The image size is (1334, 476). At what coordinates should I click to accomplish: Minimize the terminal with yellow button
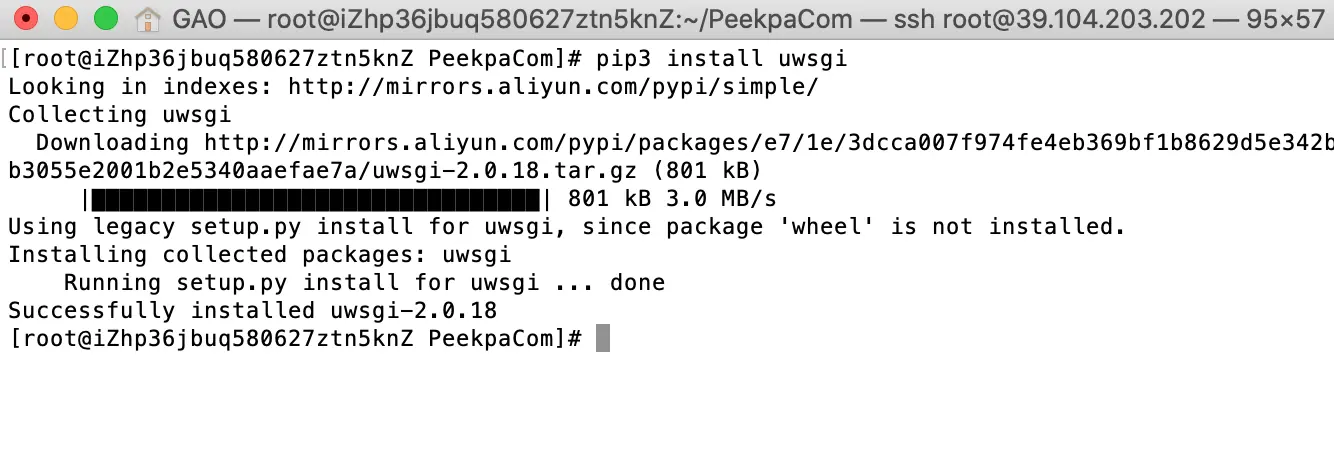point(66,18)
